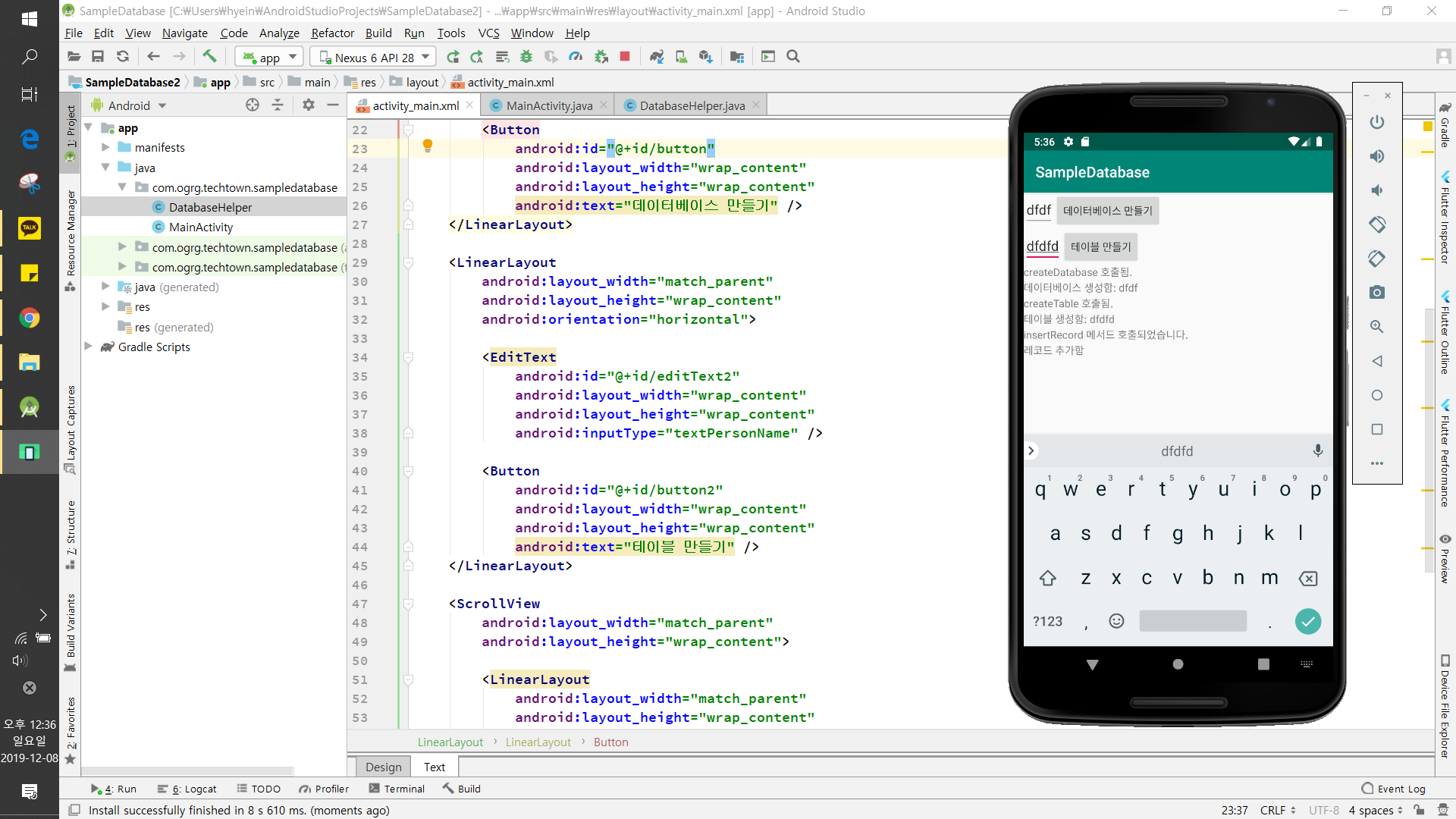Toggle the shift key on emulator keyboard

(x=1047, y=579)
